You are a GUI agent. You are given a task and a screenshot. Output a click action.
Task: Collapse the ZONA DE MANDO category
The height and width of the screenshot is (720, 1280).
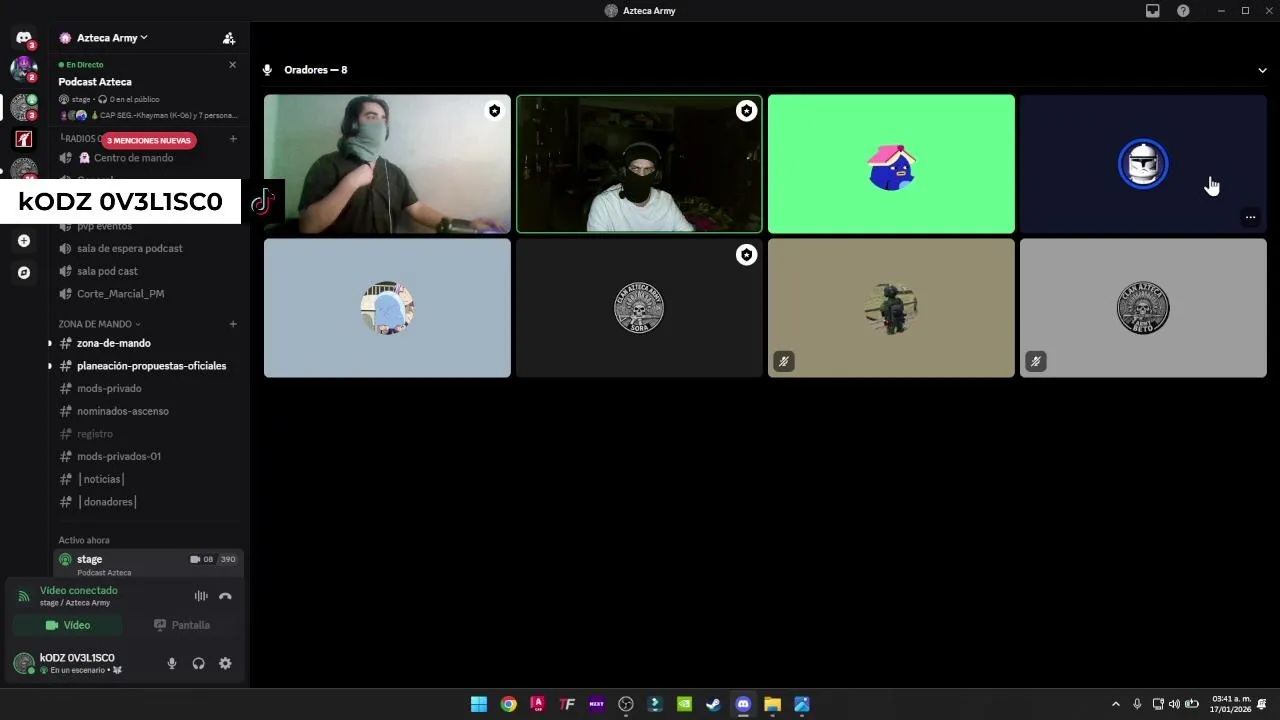[99, 324]
